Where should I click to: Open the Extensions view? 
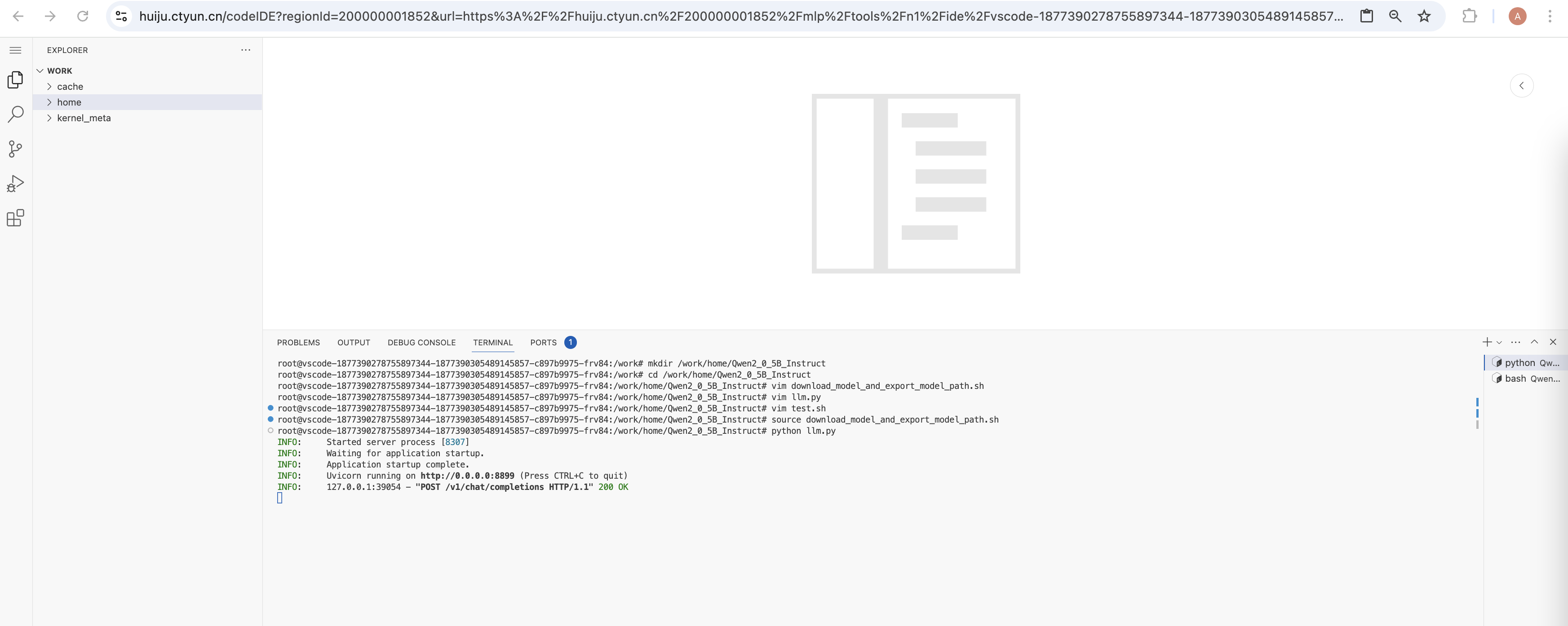[x=16, y=218]
